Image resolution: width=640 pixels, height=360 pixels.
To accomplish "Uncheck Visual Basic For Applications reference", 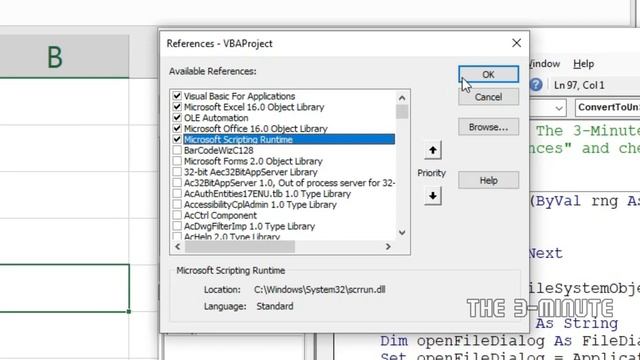I will [x=177, y=96].
